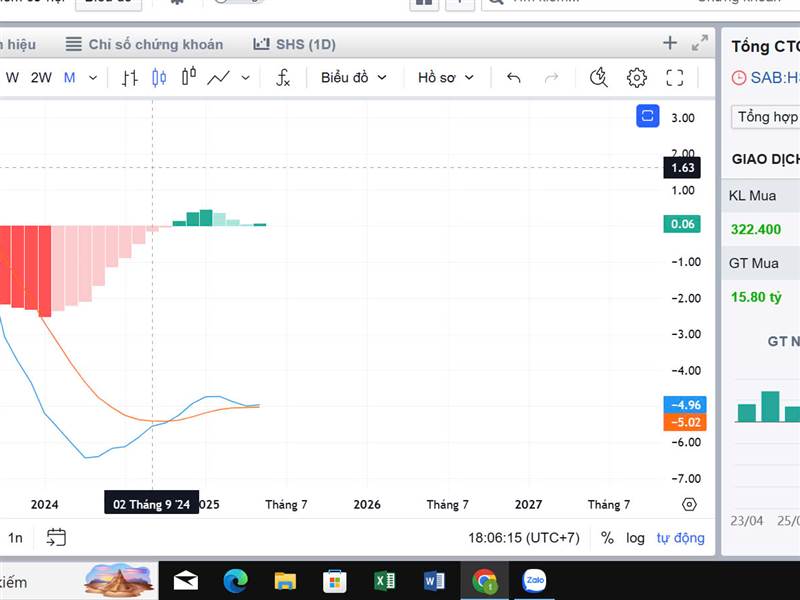The width and height of the screenshot is (800, 600).
Task: Click the -4.96 blue line value label
Action: [685, 405]
